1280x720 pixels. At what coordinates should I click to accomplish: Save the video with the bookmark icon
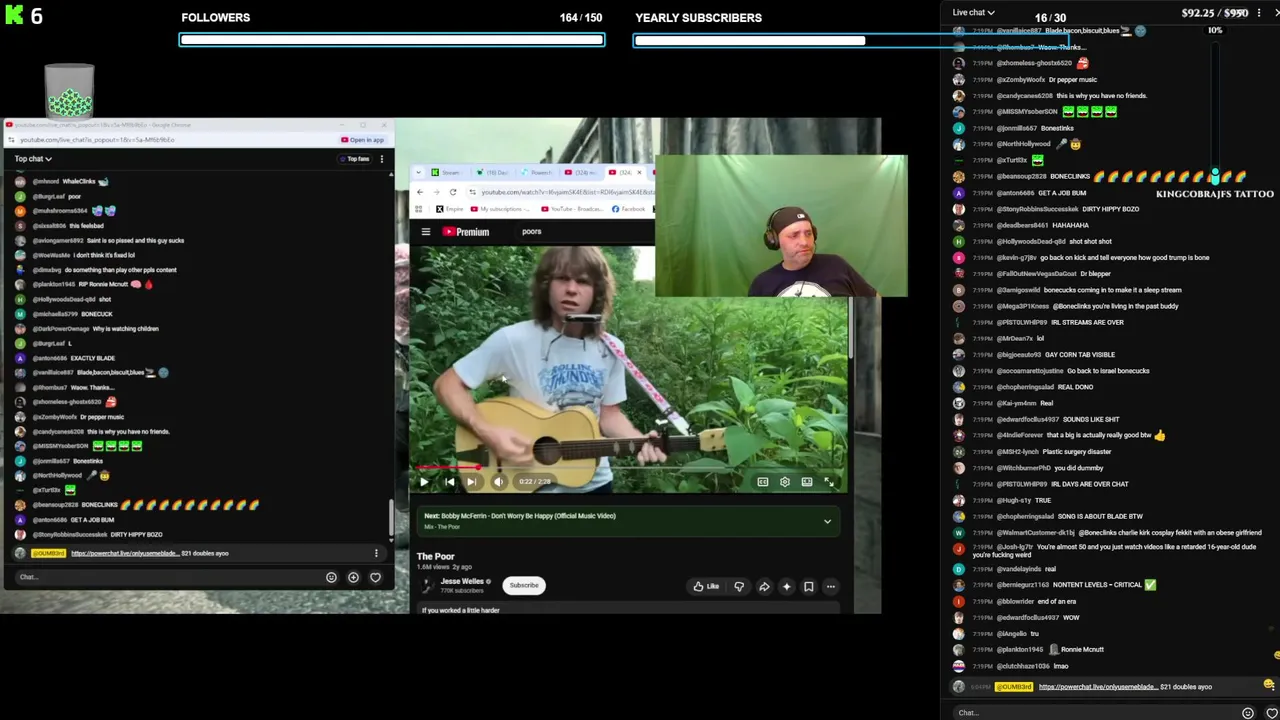808,587
